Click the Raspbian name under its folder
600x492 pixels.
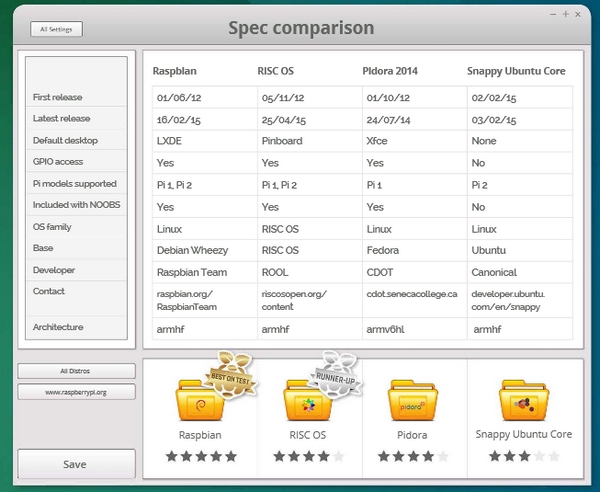(x=200, y=435)
